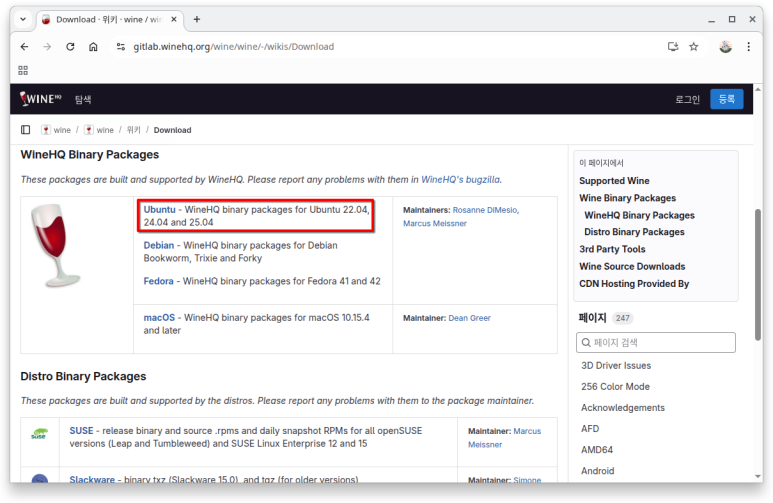Screen dimensions: 773x503
Task: Open WineHQ's bugzilla link
Action: (x=460, y=180)
